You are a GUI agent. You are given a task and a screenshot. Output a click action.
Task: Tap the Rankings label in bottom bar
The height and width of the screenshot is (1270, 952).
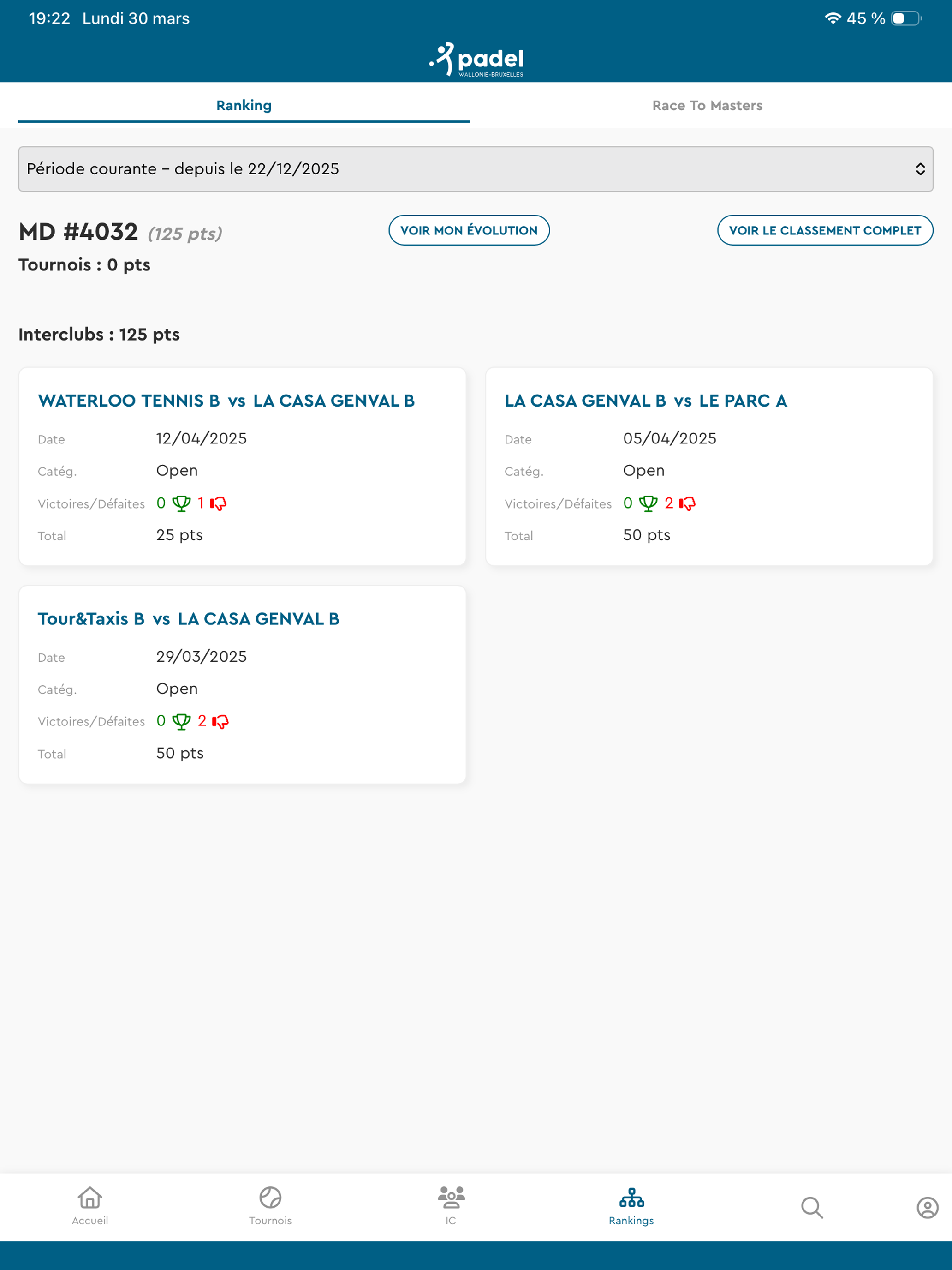click(x=631, y=1221)
